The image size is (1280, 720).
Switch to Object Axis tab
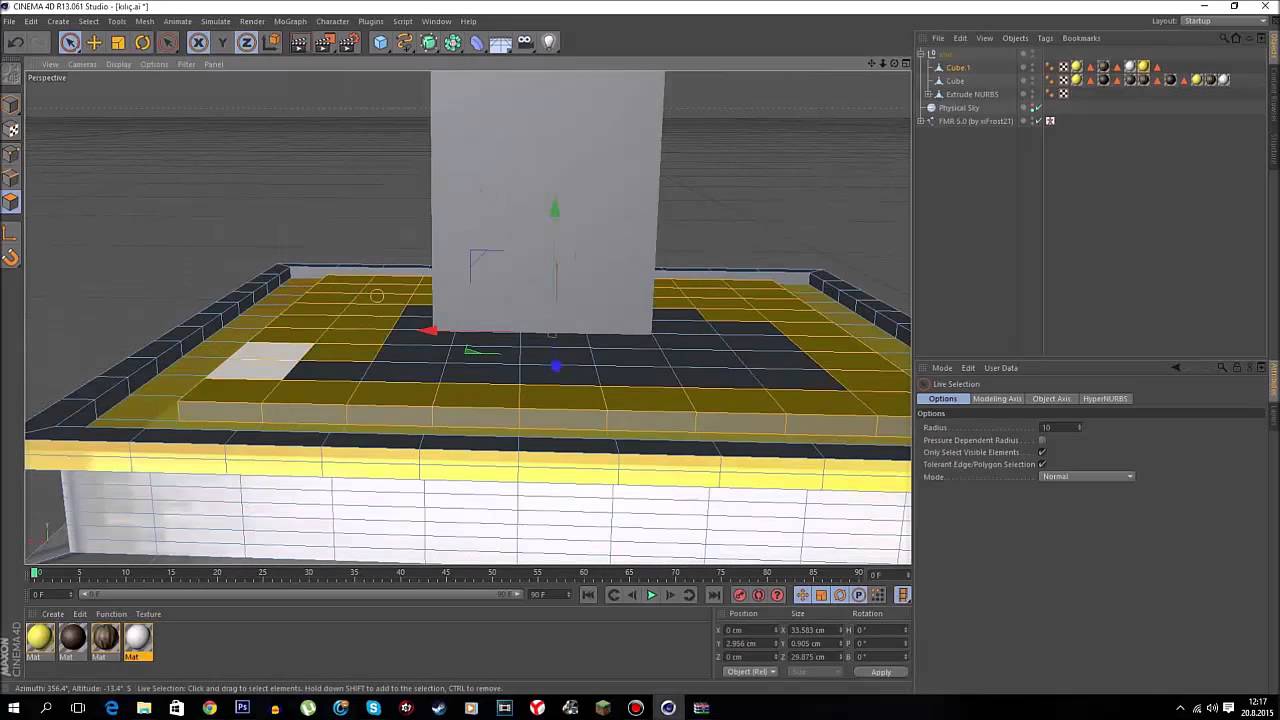tap(1051, 398)
